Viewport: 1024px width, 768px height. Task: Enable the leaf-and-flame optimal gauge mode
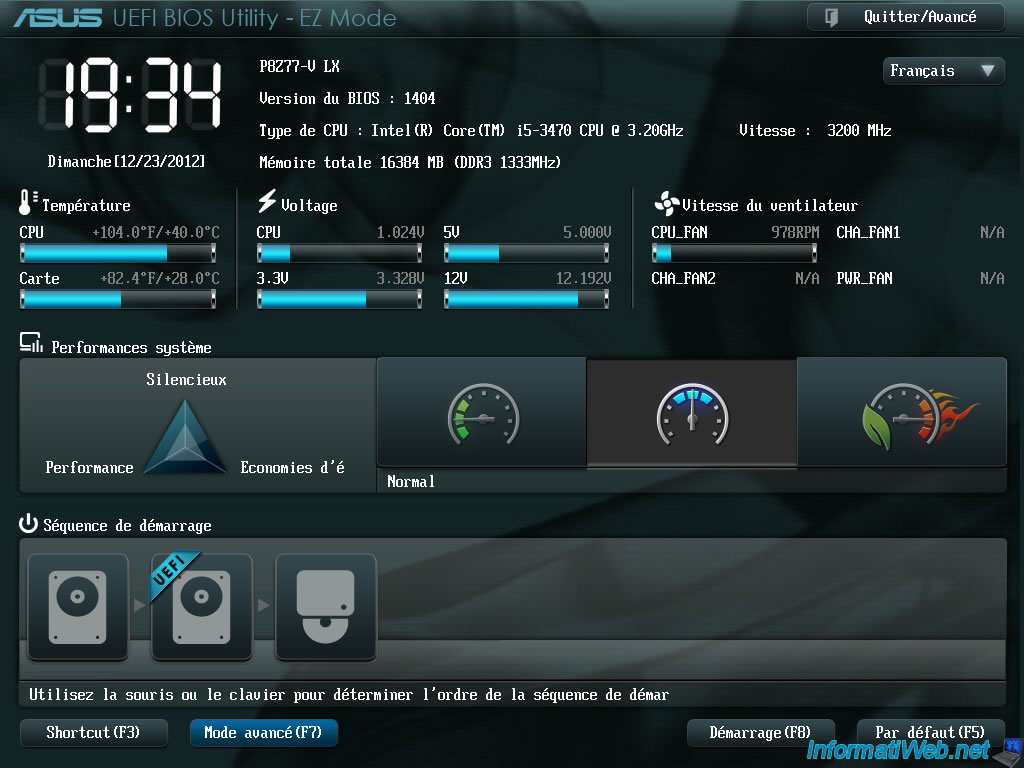click(901, 413)
